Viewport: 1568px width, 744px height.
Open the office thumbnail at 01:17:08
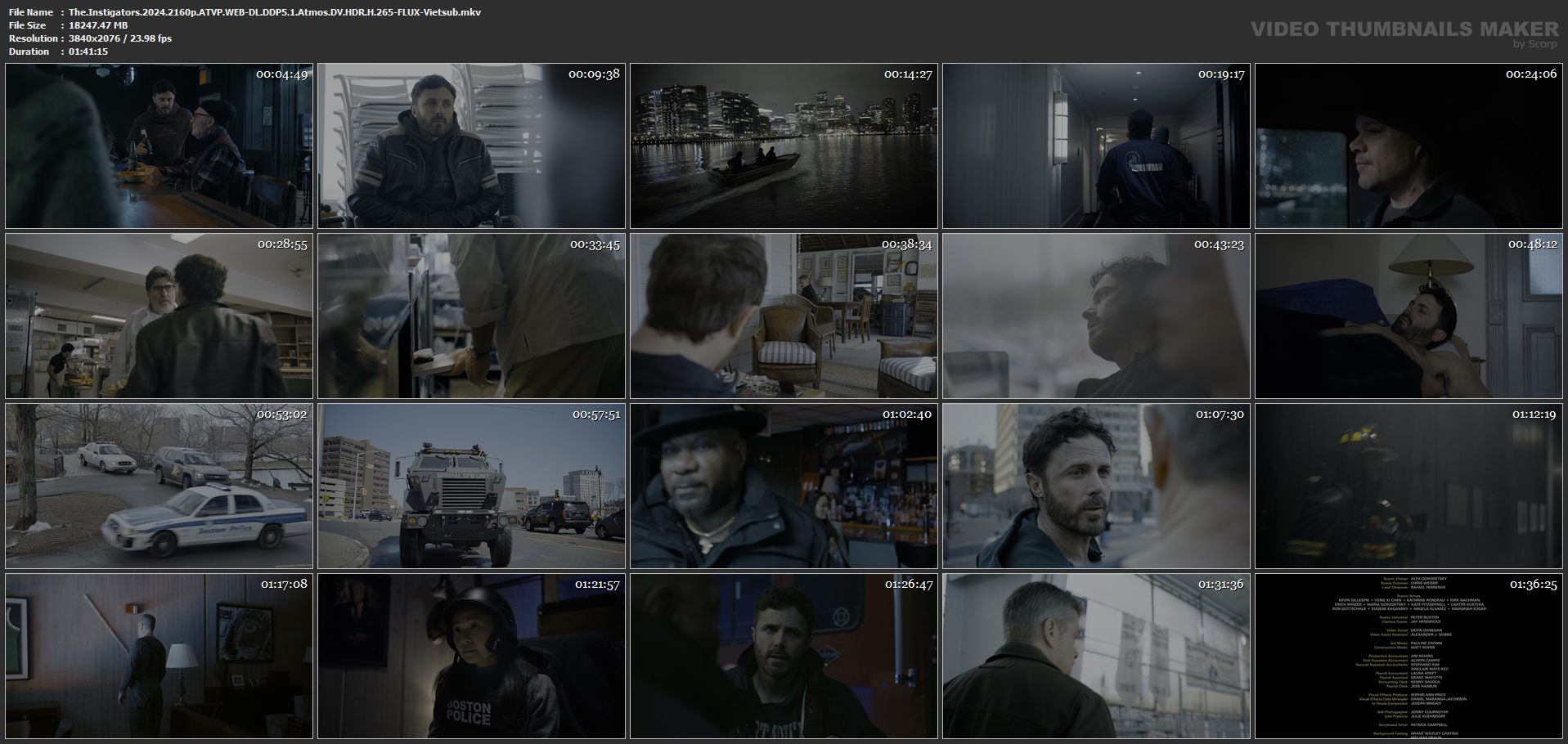[x=159, y=656]
